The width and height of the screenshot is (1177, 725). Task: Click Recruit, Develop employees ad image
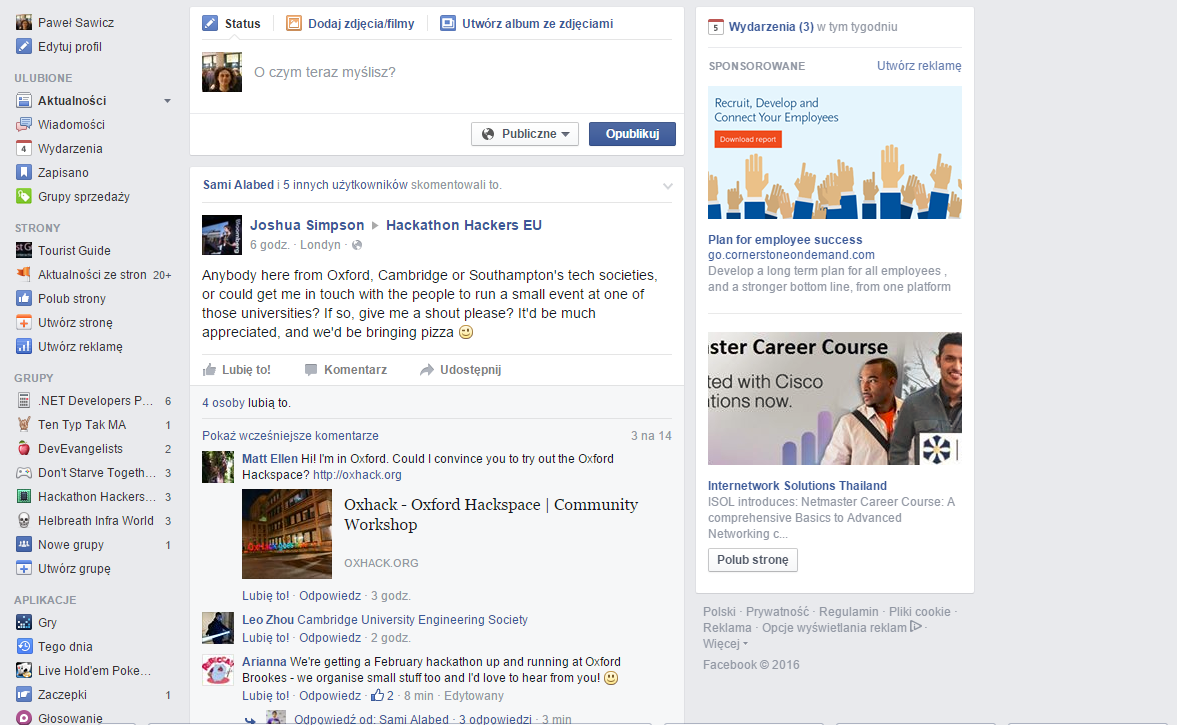point(835,153)
